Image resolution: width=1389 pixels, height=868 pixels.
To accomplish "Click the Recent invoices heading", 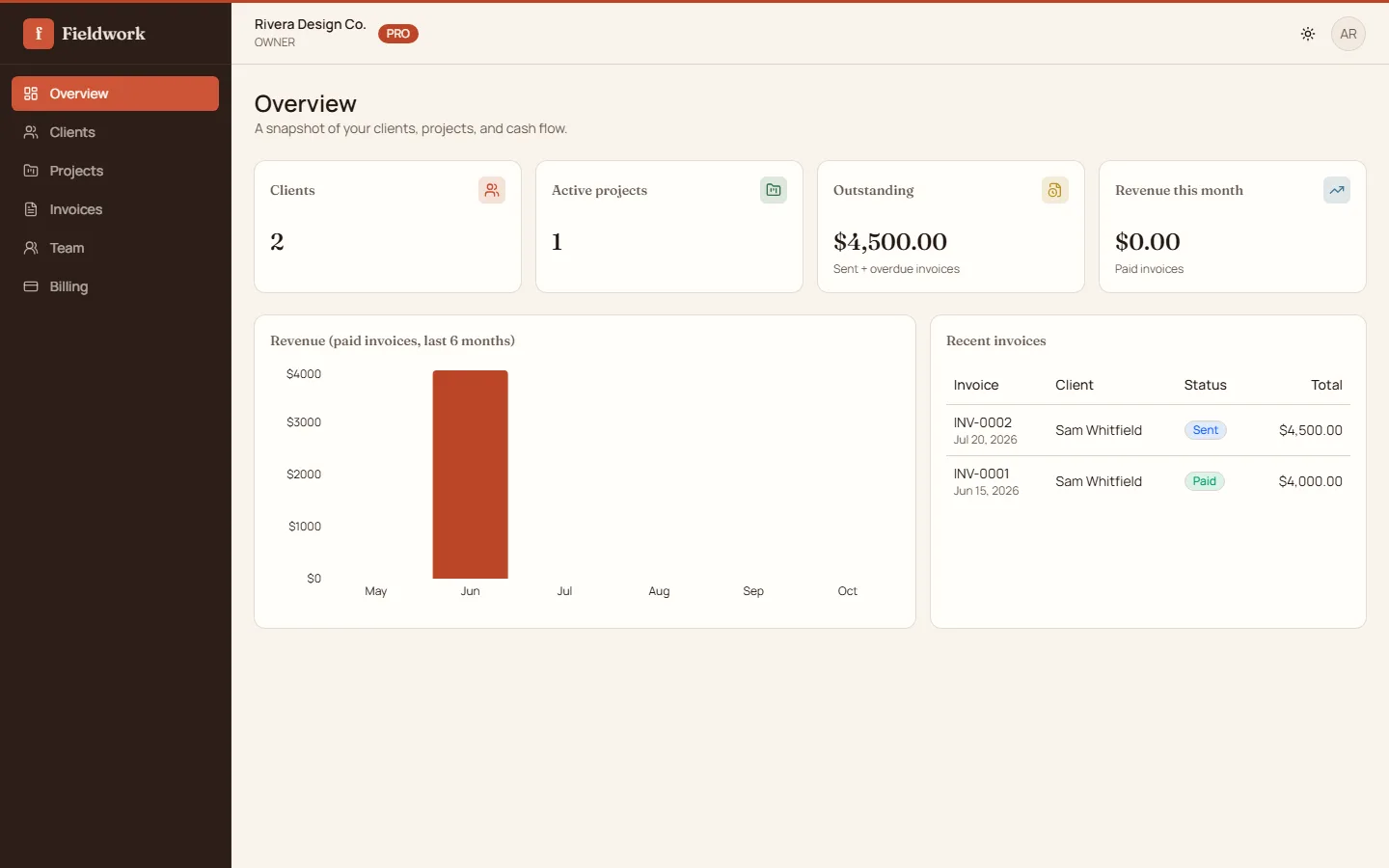I will [996, 340].
